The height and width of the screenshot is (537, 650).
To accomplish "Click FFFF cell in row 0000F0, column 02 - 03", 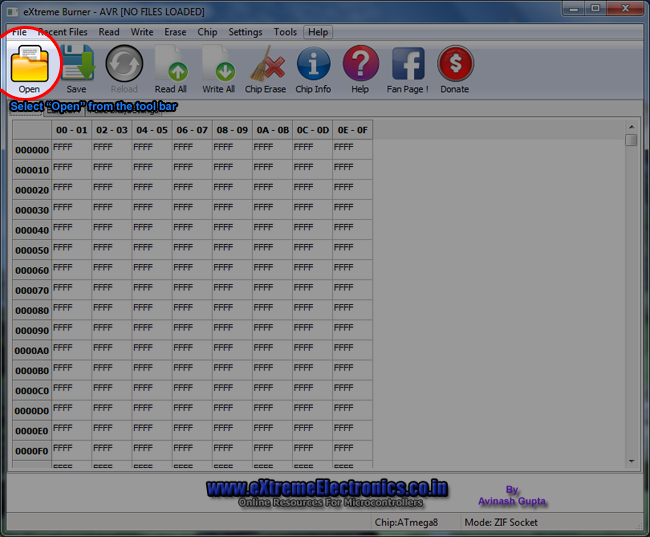I will click(112, 451).
